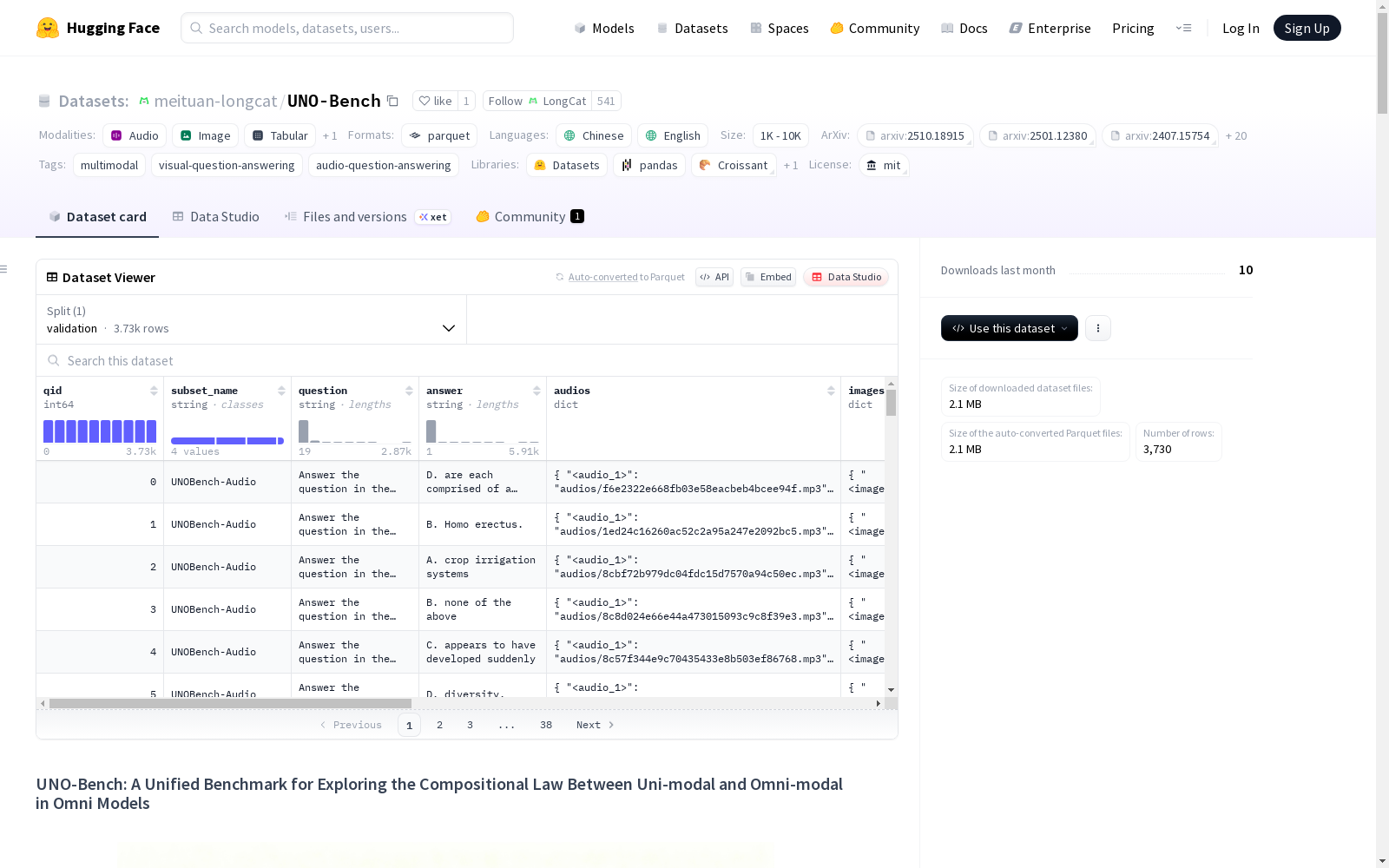Open the Community tab with 1 discussion

(x=530, y=217)
